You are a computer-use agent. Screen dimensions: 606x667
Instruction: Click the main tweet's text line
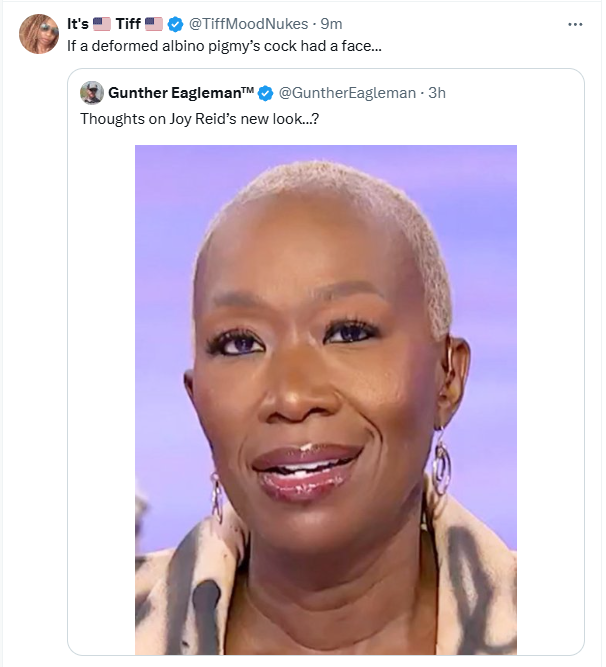(224, 46)
